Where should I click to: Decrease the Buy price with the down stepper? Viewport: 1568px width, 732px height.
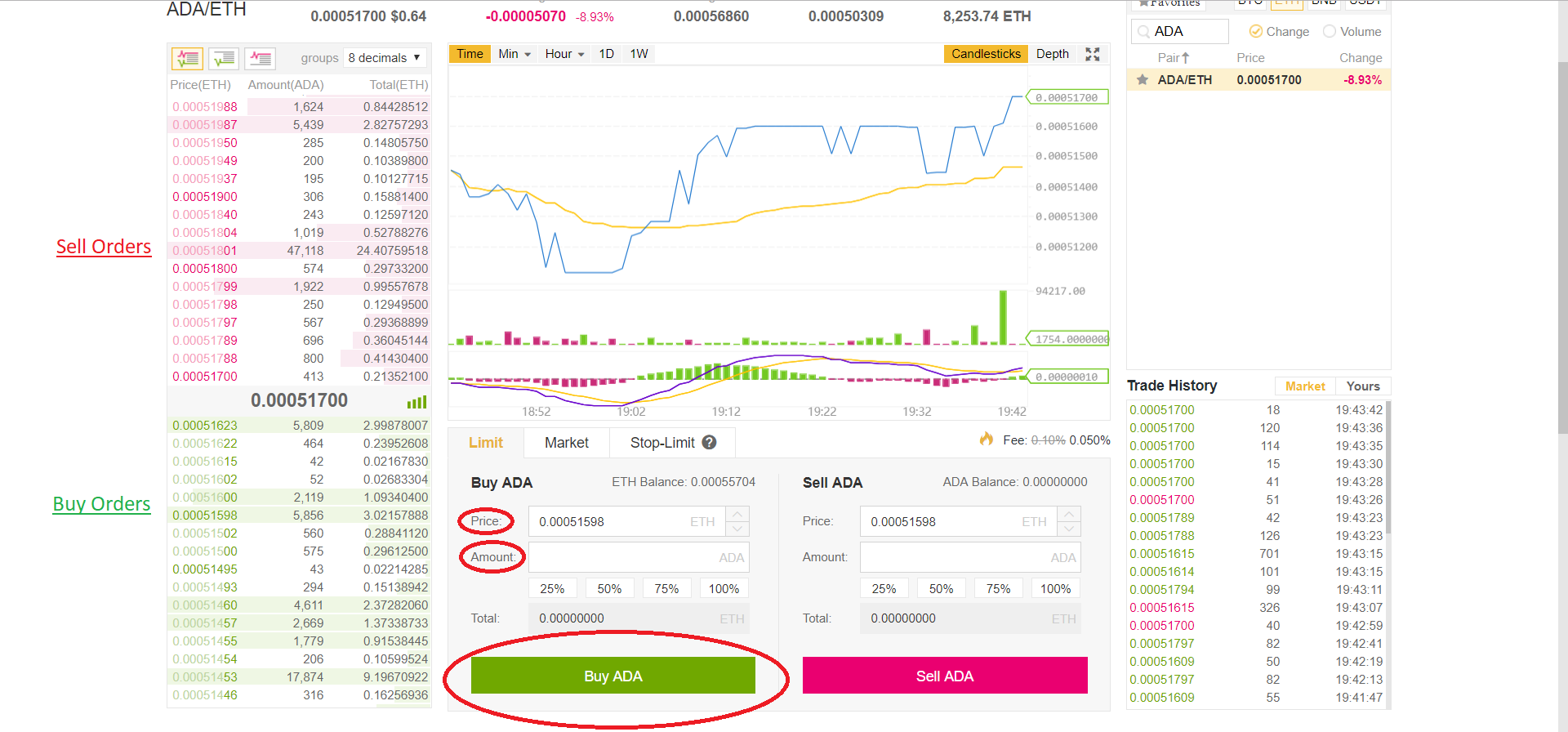point(737,529)
